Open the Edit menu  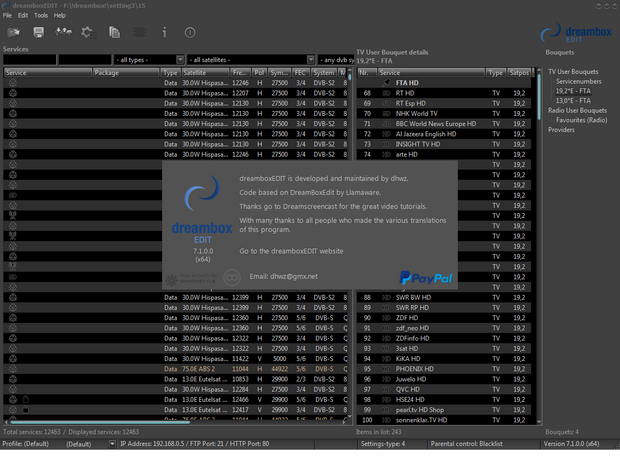pos(23,15)
